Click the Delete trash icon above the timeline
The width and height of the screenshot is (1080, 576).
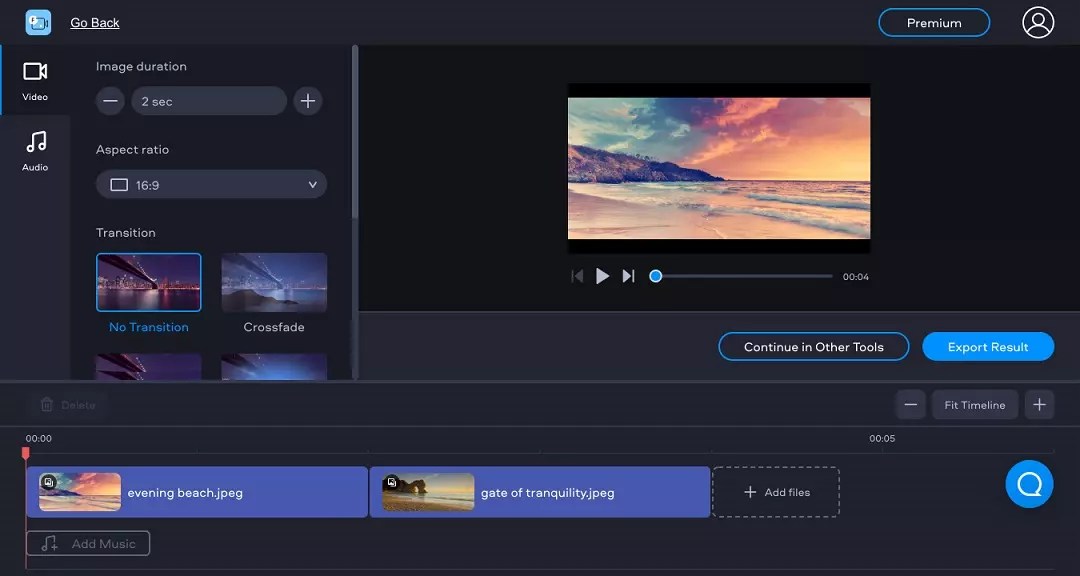(48, 405)
